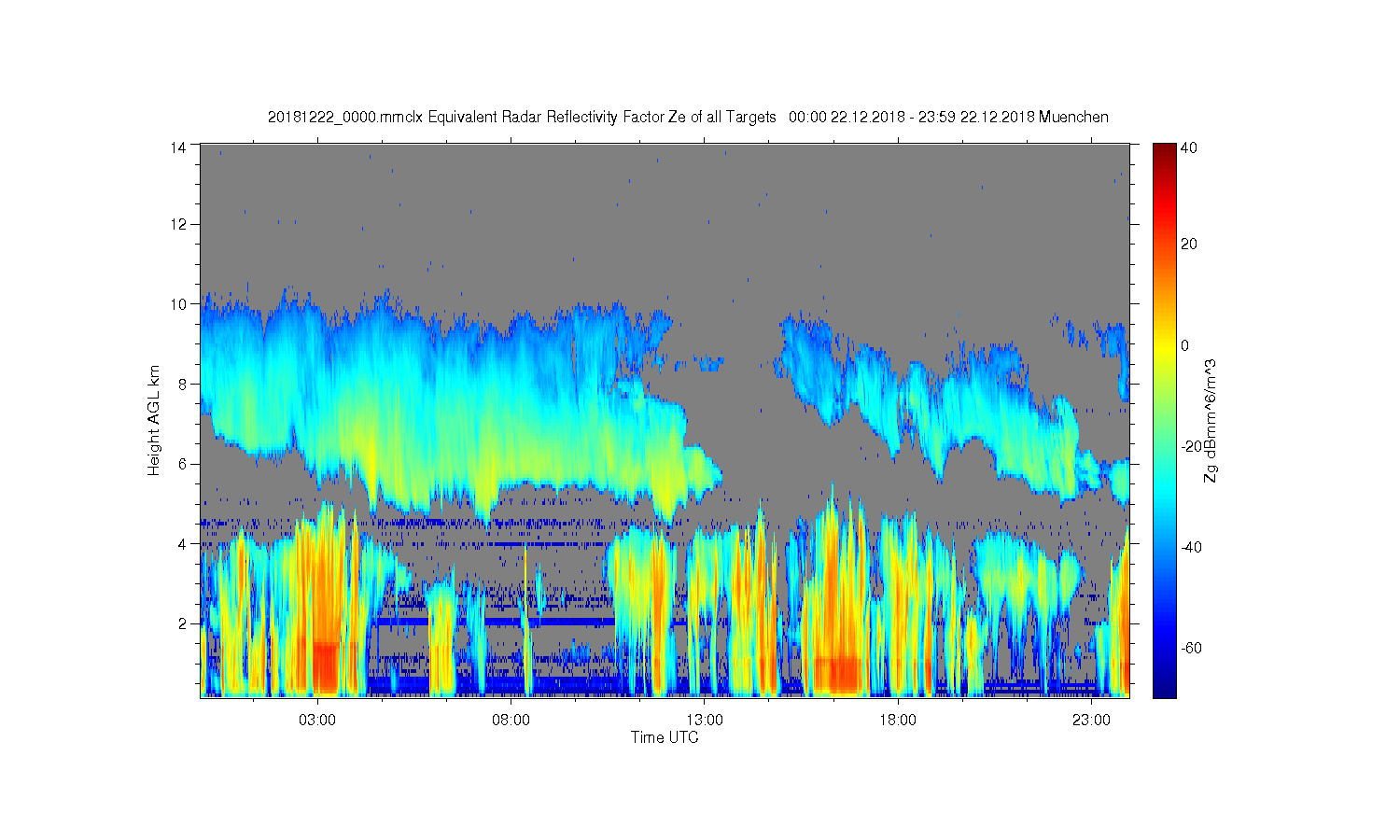Click the 23:00 time tick label

1091,721
